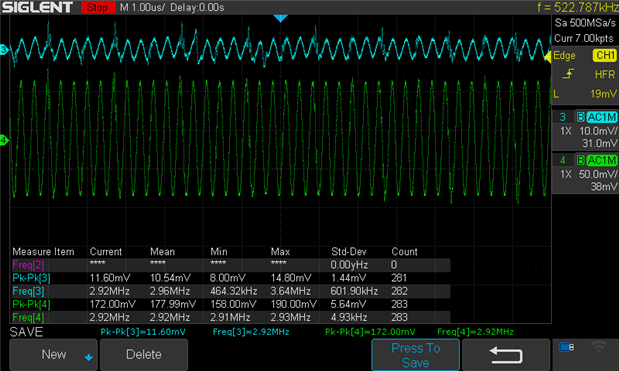Image resolution: width=619 pixels, height=371 pixels.
Task: Click the channel 4 ground level marker
Action: (x=4, y=140)
